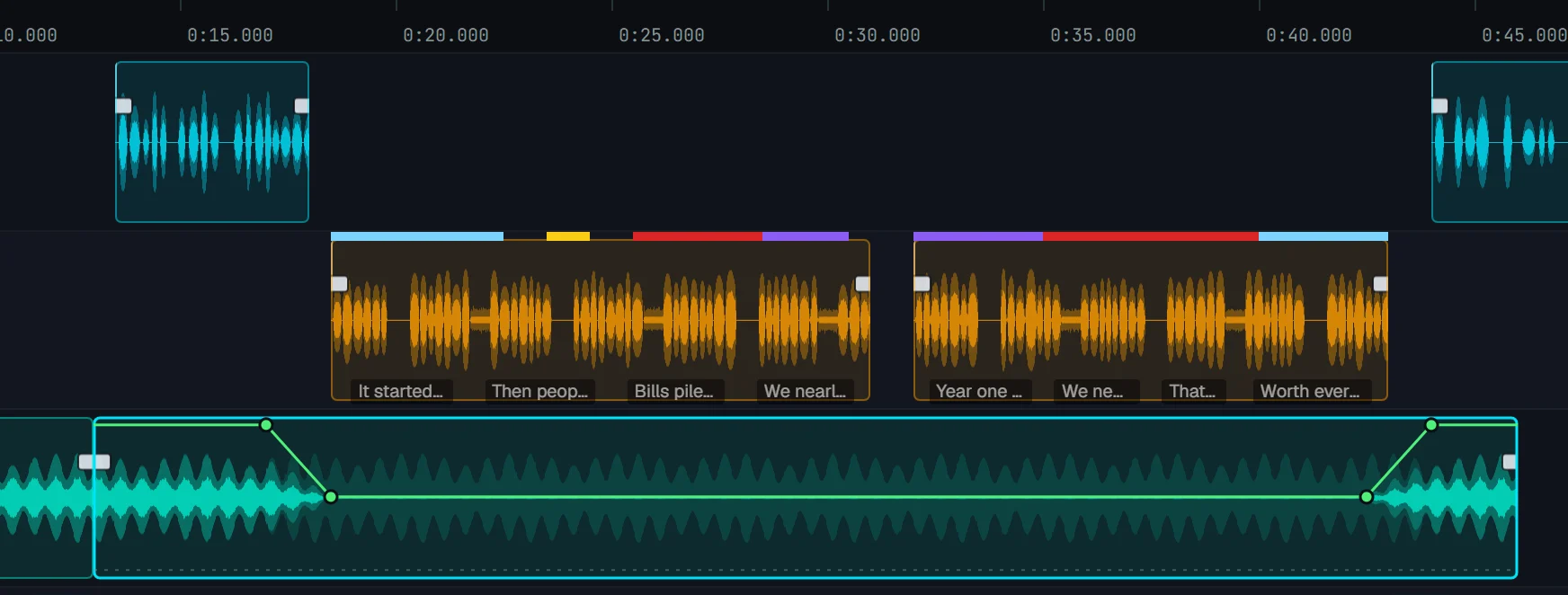Click upper-left volume envelope point at fade-down start
This screenshot has height=595, width=1568.
(x=266, y=424)
